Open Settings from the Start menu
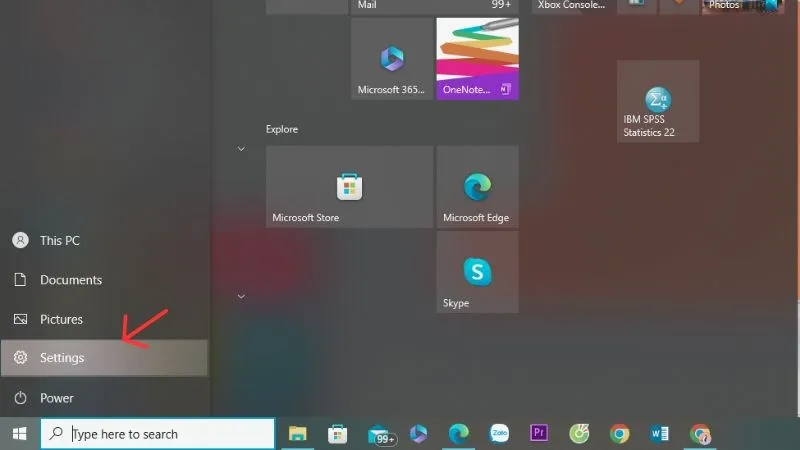800x450 pixels. (x=62, y=358)
